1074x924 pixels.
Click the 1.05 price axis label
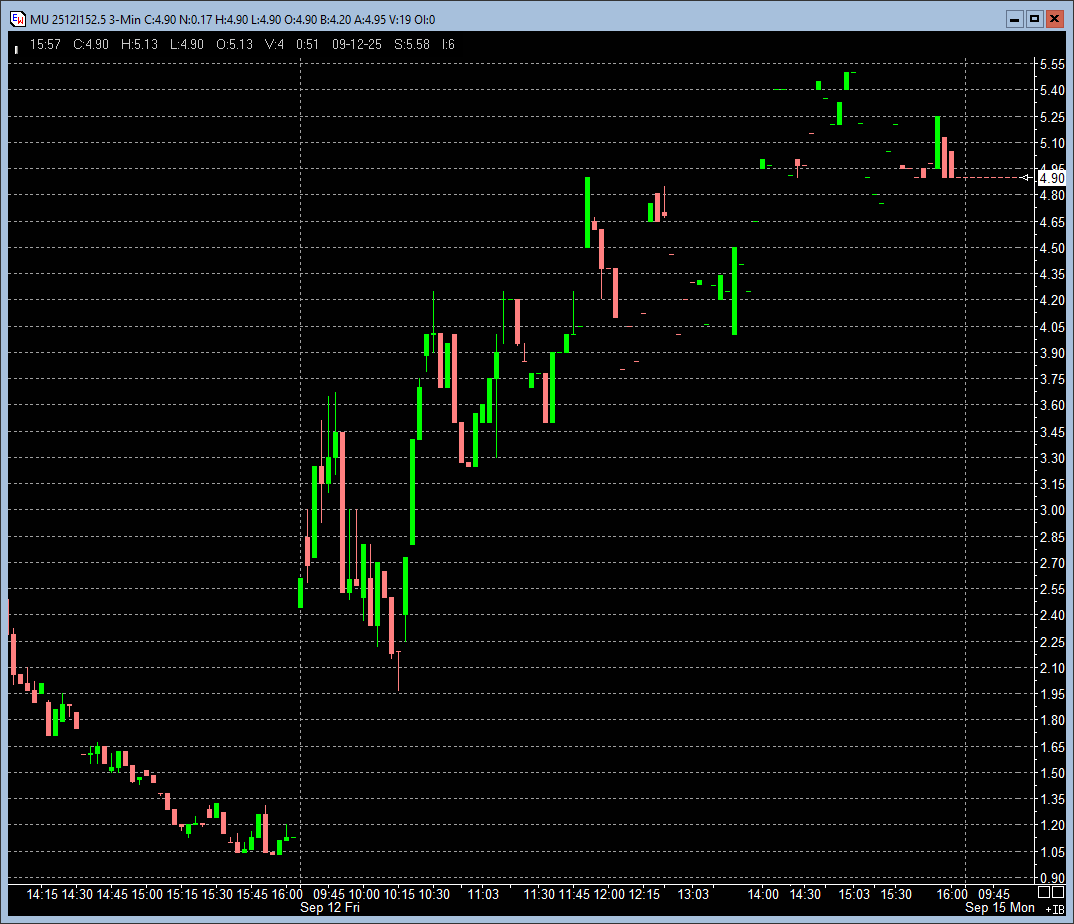pos(1052,852)
